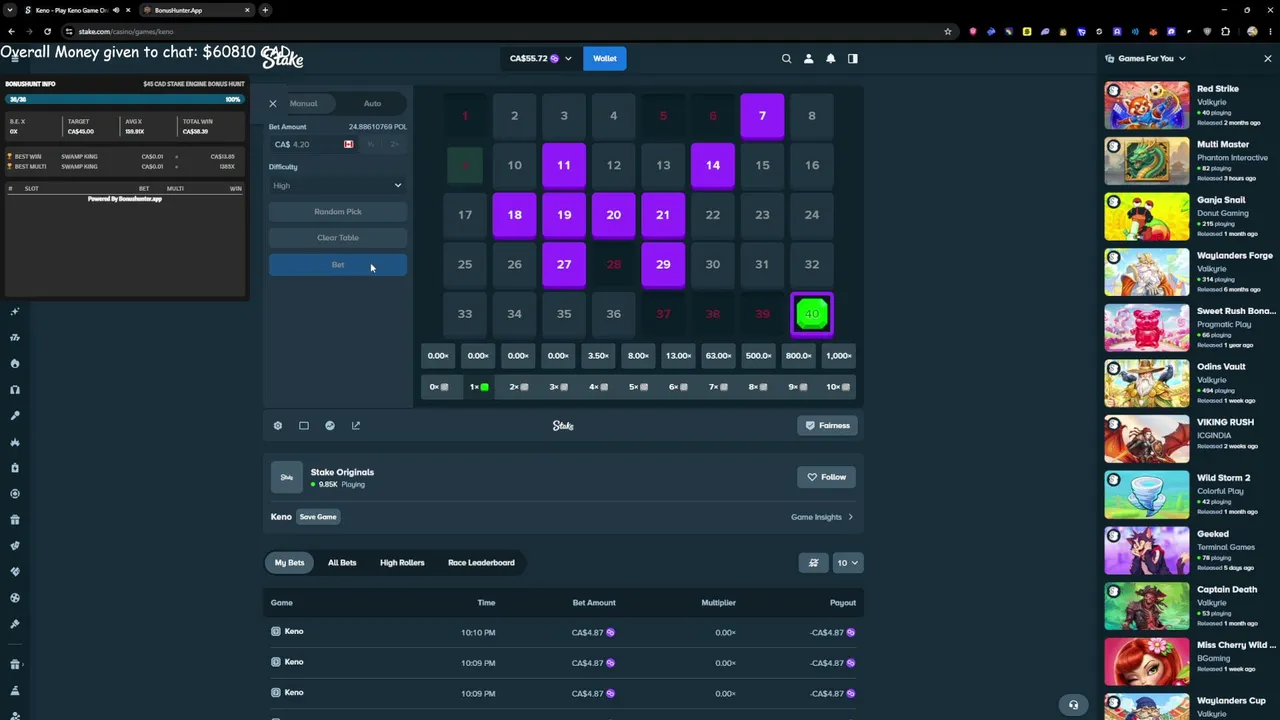
Task: Click the Stake logo
Action: pyautogui.click(x=283, y=59)
